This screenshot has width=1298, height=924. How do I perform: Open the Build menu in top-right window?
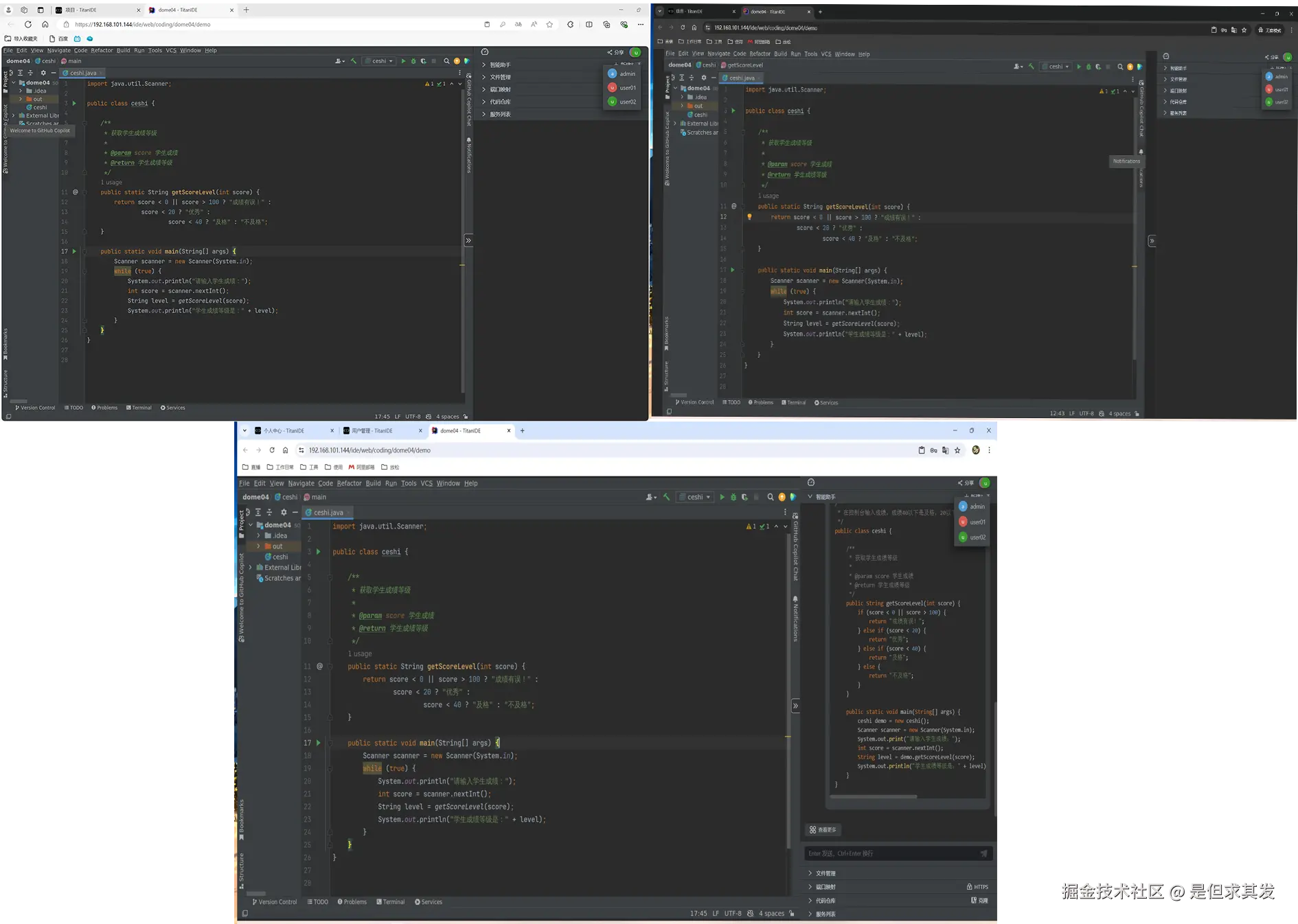tap(780, 54)
